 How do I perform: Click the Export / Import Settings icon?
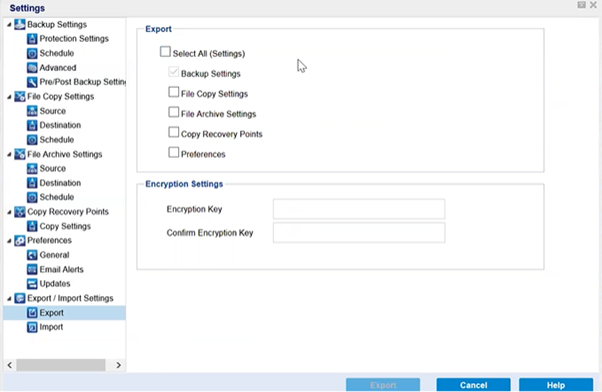[20, 298]
